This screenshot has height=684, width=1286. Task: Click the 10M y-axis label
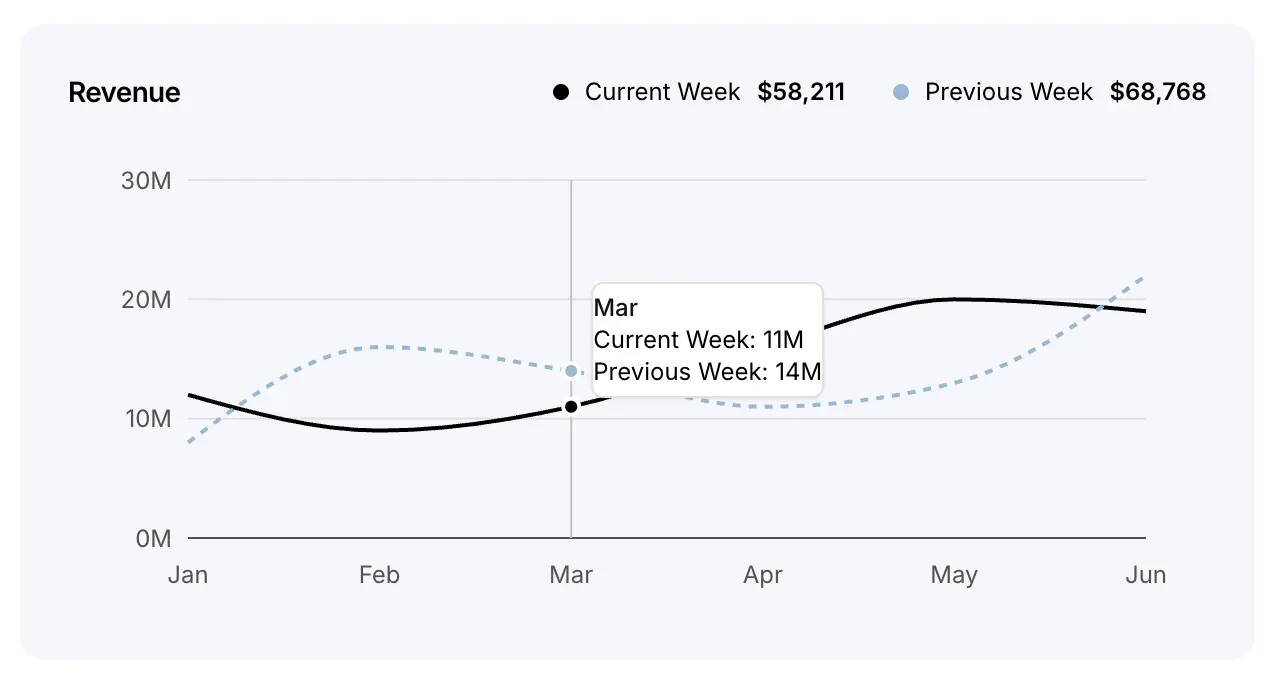coord(147,419)
